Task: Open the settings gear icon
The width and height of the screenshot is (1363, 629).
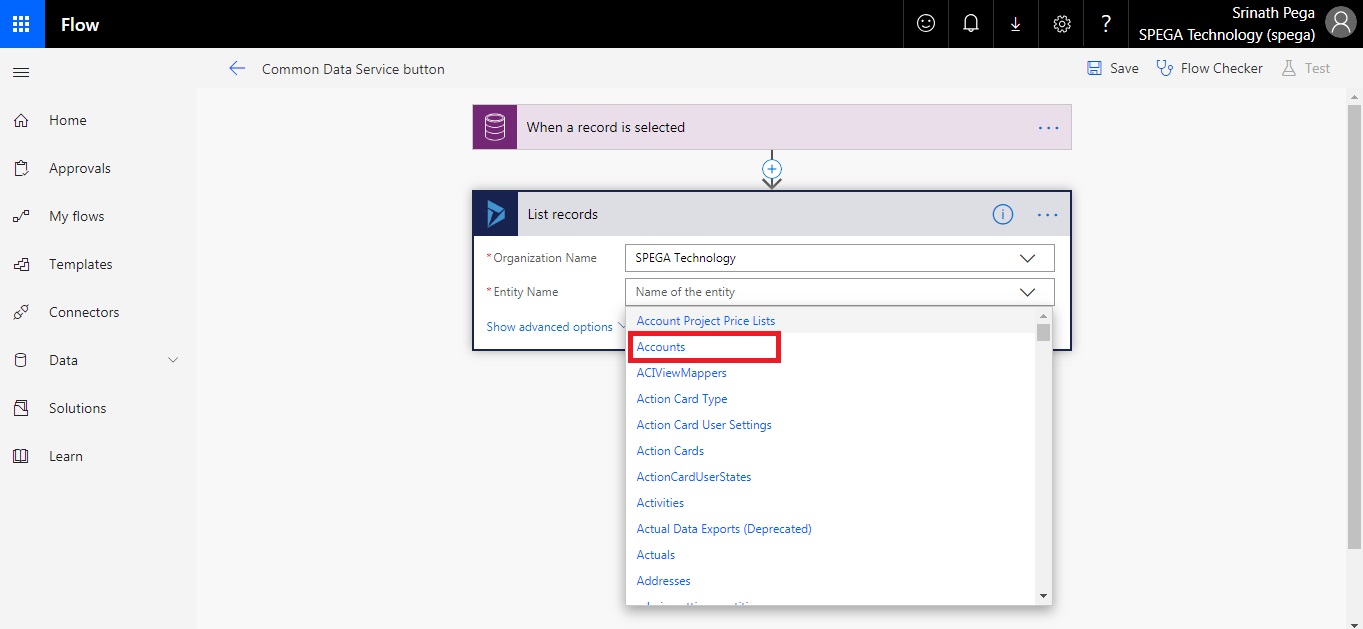Action: pyautogui.click(x=1061, y=24)
